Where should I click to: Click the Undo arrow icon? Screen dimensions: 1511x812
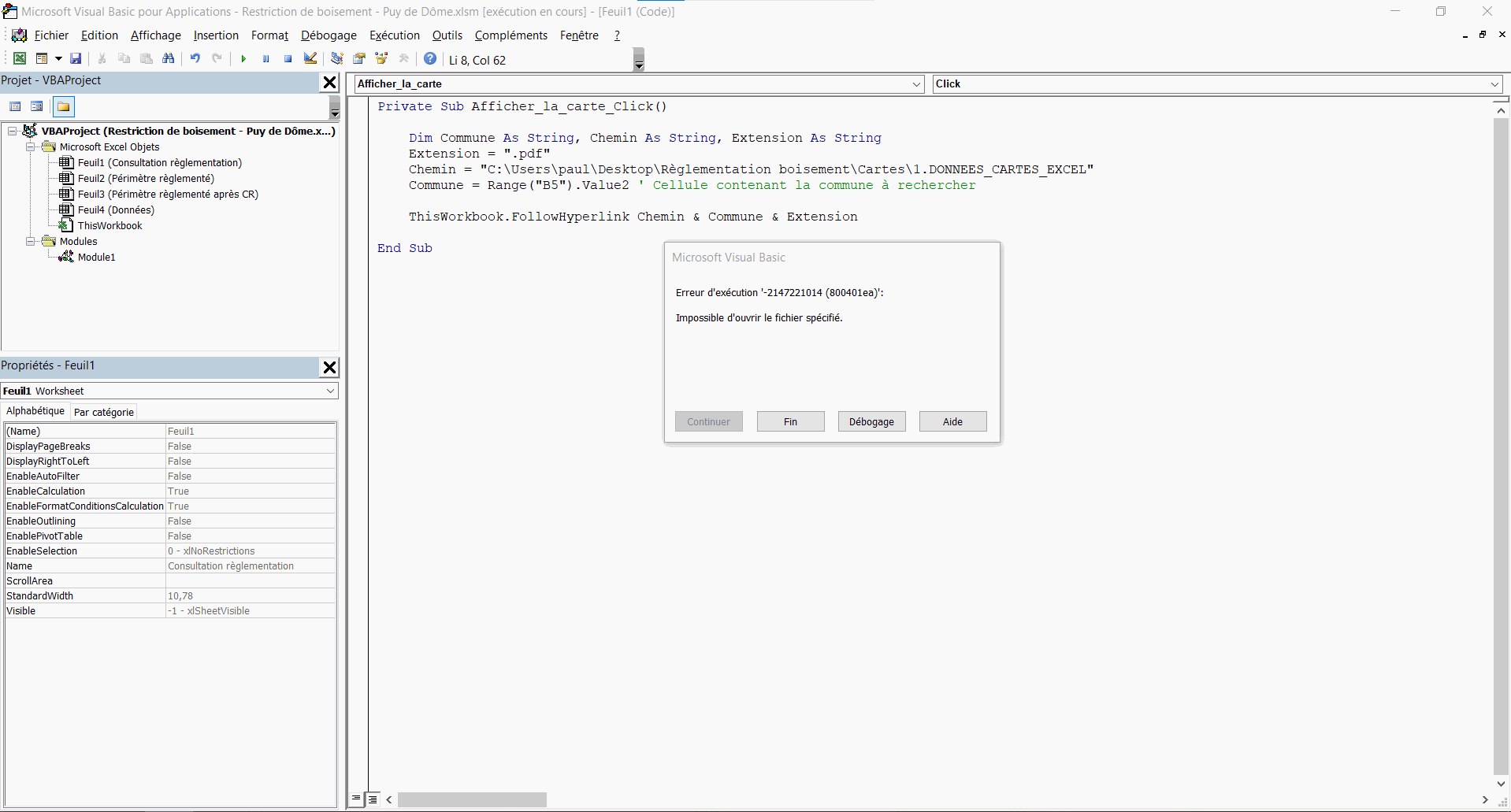point(195,59)
